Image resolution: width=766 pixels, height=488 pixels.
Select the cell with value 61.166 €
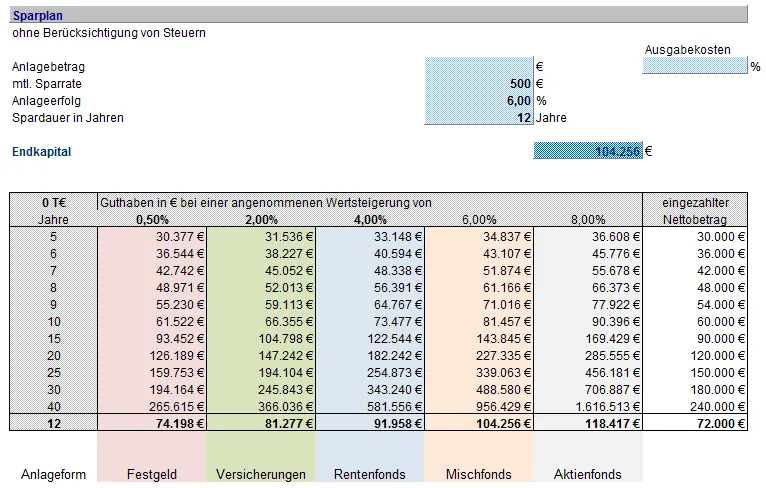[x=479, y=288]
